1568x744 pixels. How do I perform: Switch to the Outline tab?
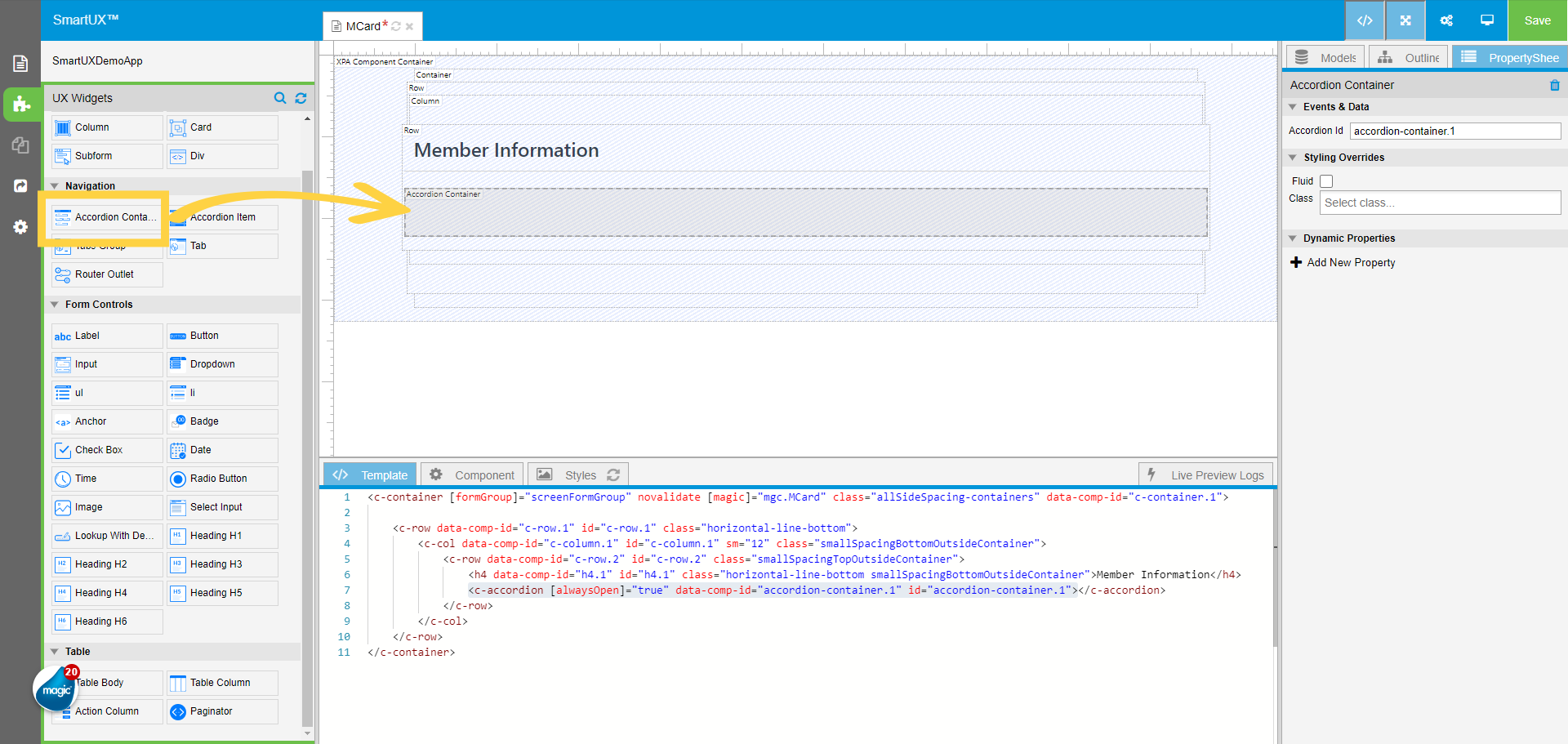coord(1410,58)
